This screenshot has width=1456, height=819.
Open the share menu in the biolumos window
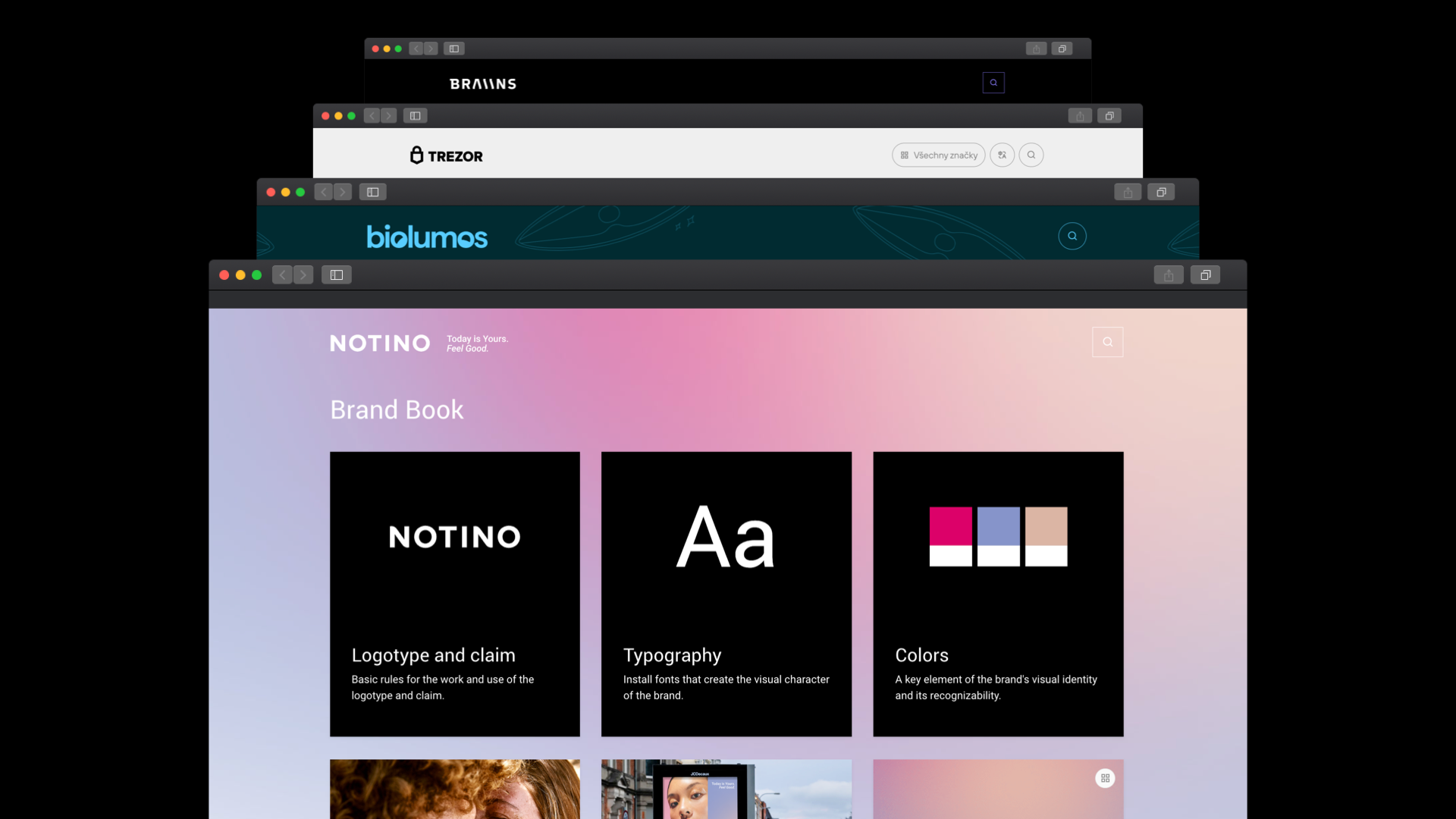pos(1128,193)
